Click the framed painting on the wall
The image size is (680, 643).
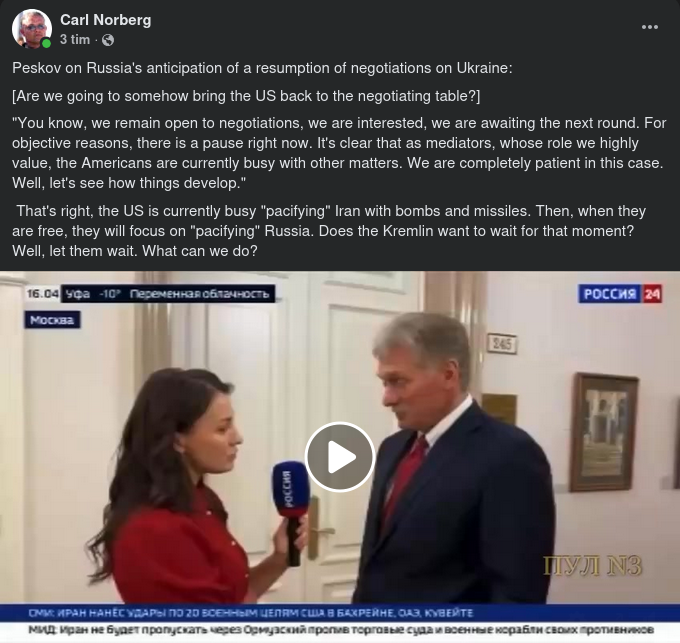pyautogui.click(x=605, y=432)
